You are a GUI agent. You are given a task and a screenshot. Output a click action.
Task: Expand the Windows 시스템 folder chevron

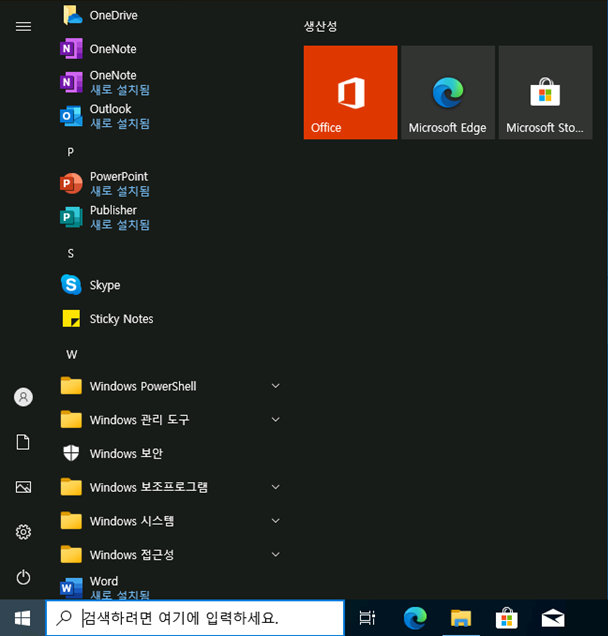tap(275, 520)
